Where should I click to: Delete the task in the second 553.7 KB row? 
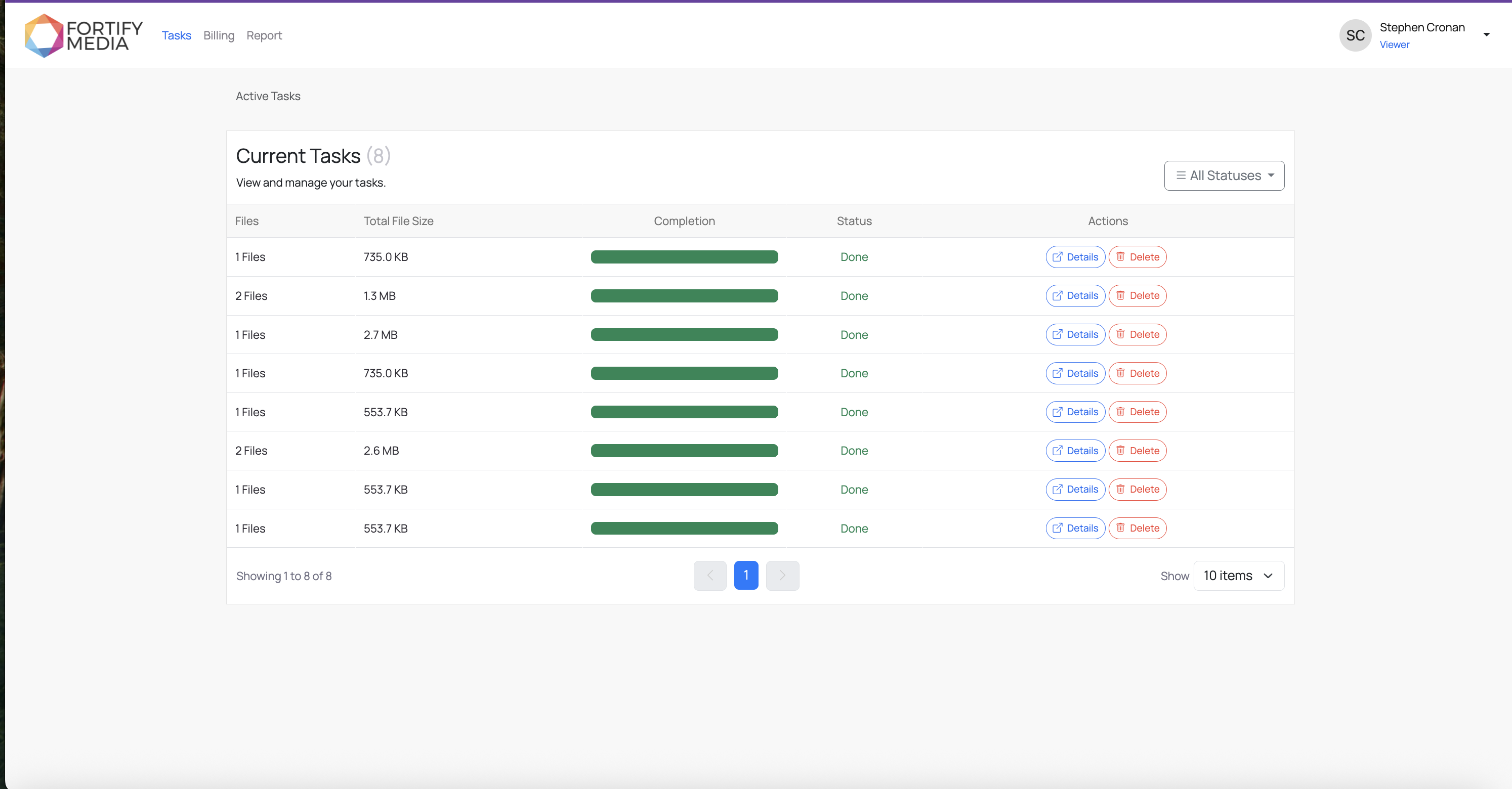pyautogui.click(x=1138, y=489)
